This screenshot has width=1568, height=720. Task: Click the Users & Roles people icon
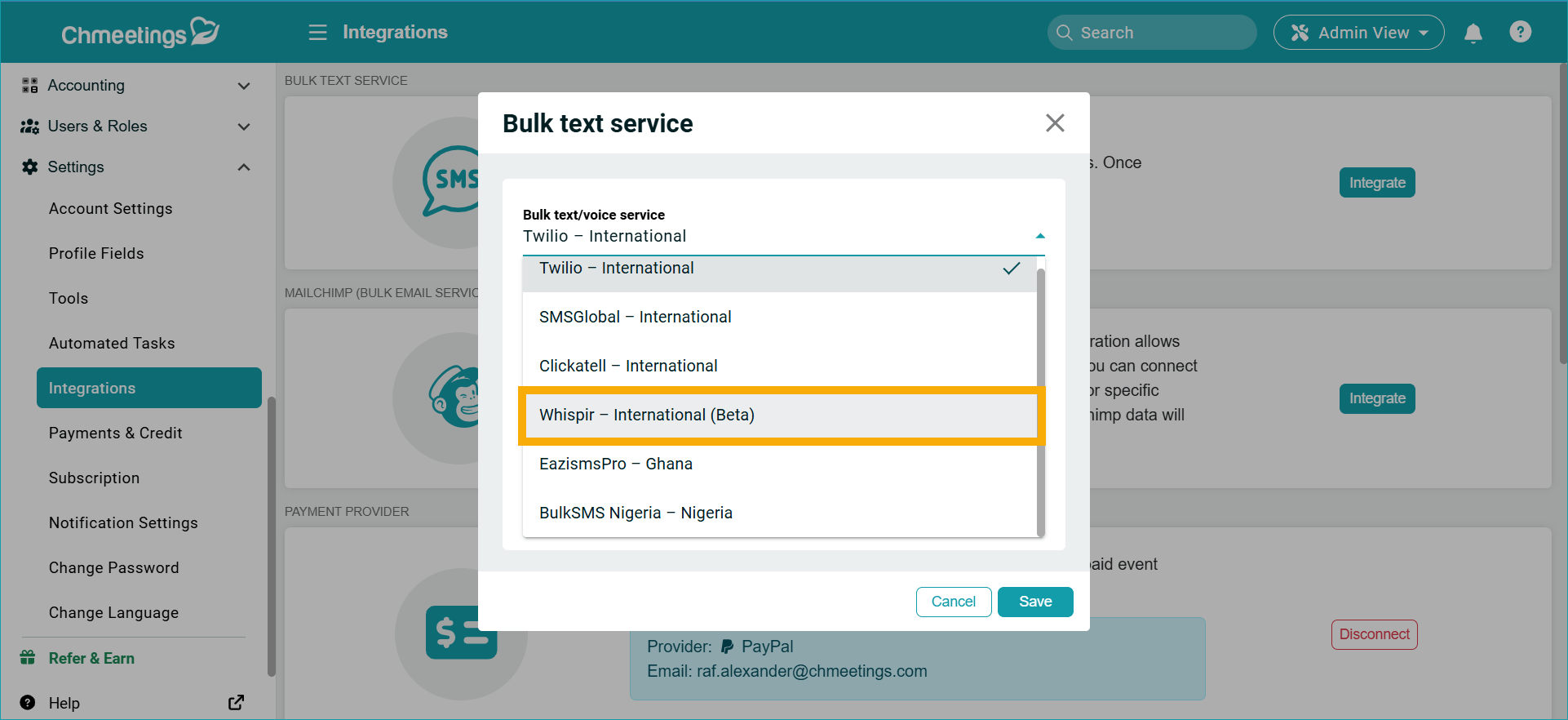[30, 126]
